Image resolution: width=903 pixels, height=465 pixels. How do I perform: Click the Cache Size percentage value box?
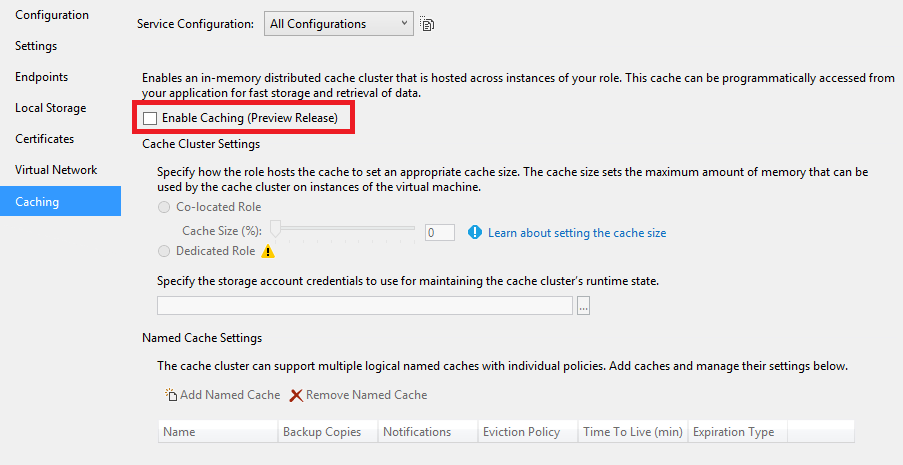(439, 232)
